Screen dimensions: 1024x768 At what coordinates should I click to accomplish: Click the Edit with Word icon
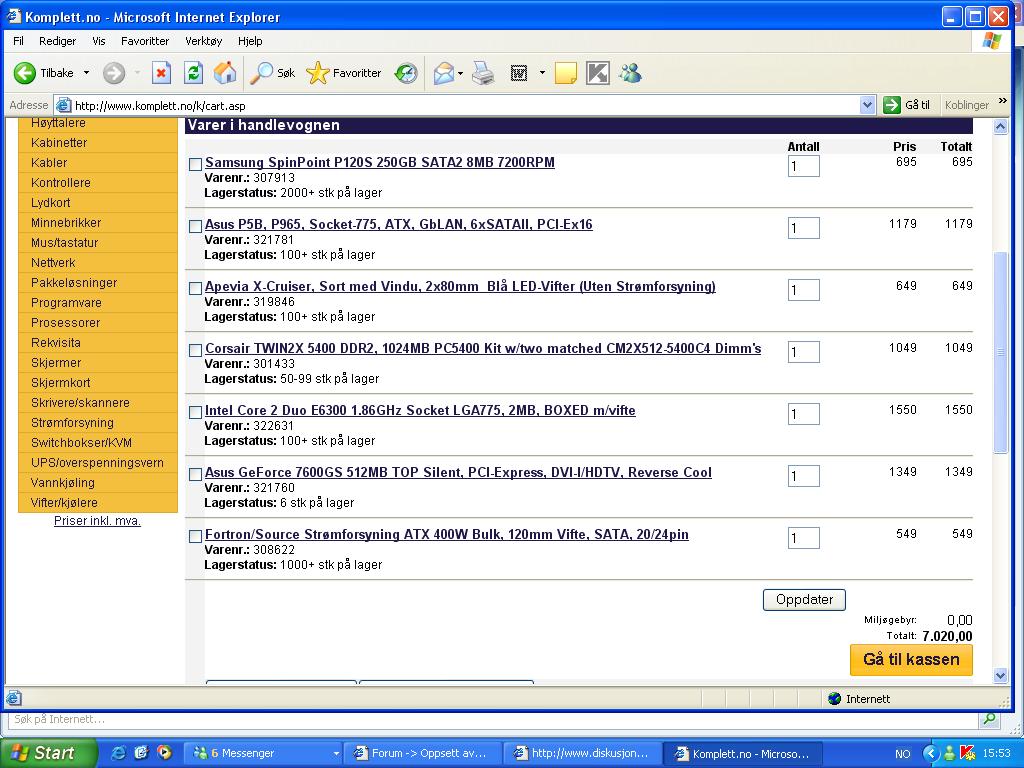(519, 72)
